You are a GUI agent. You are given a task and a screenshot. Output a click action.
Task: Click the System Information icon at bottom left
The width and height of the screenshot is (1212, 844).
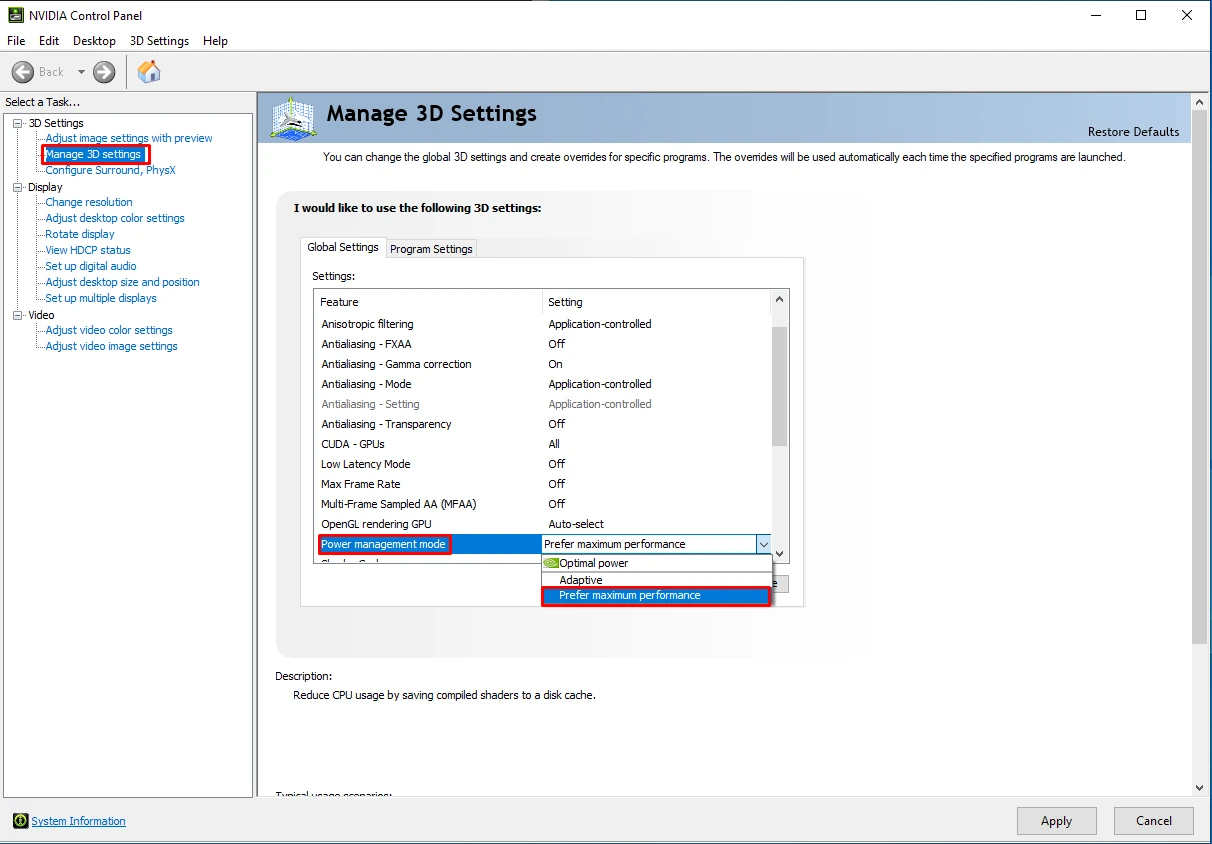pyautogui.click(x=22, y=820)
